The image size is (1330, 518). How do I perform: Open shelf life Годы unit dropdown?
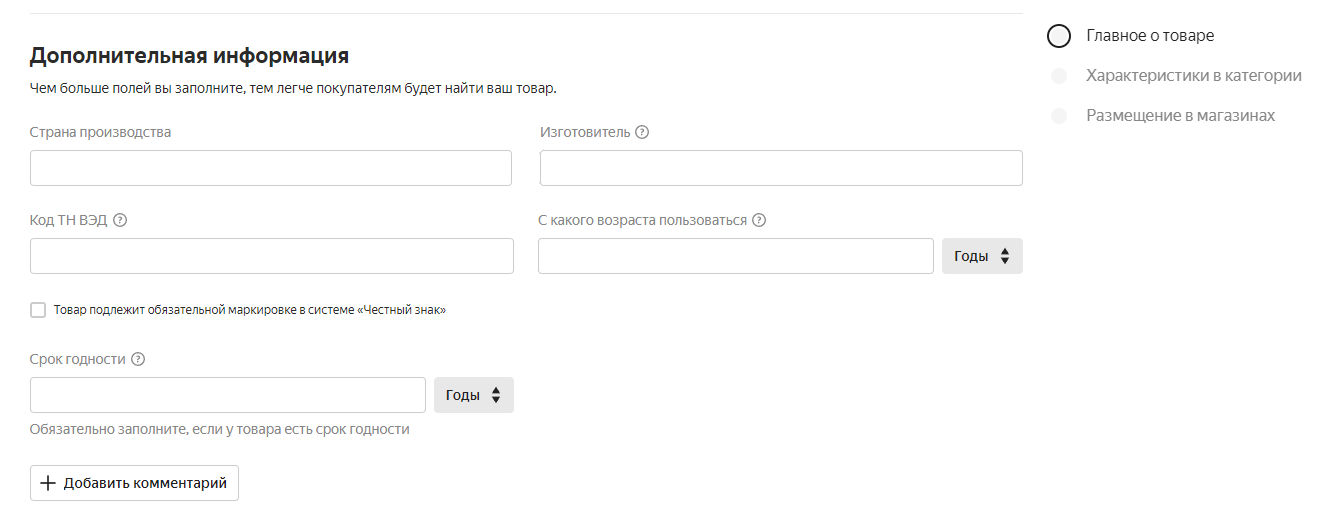click(x=473, y=395)
